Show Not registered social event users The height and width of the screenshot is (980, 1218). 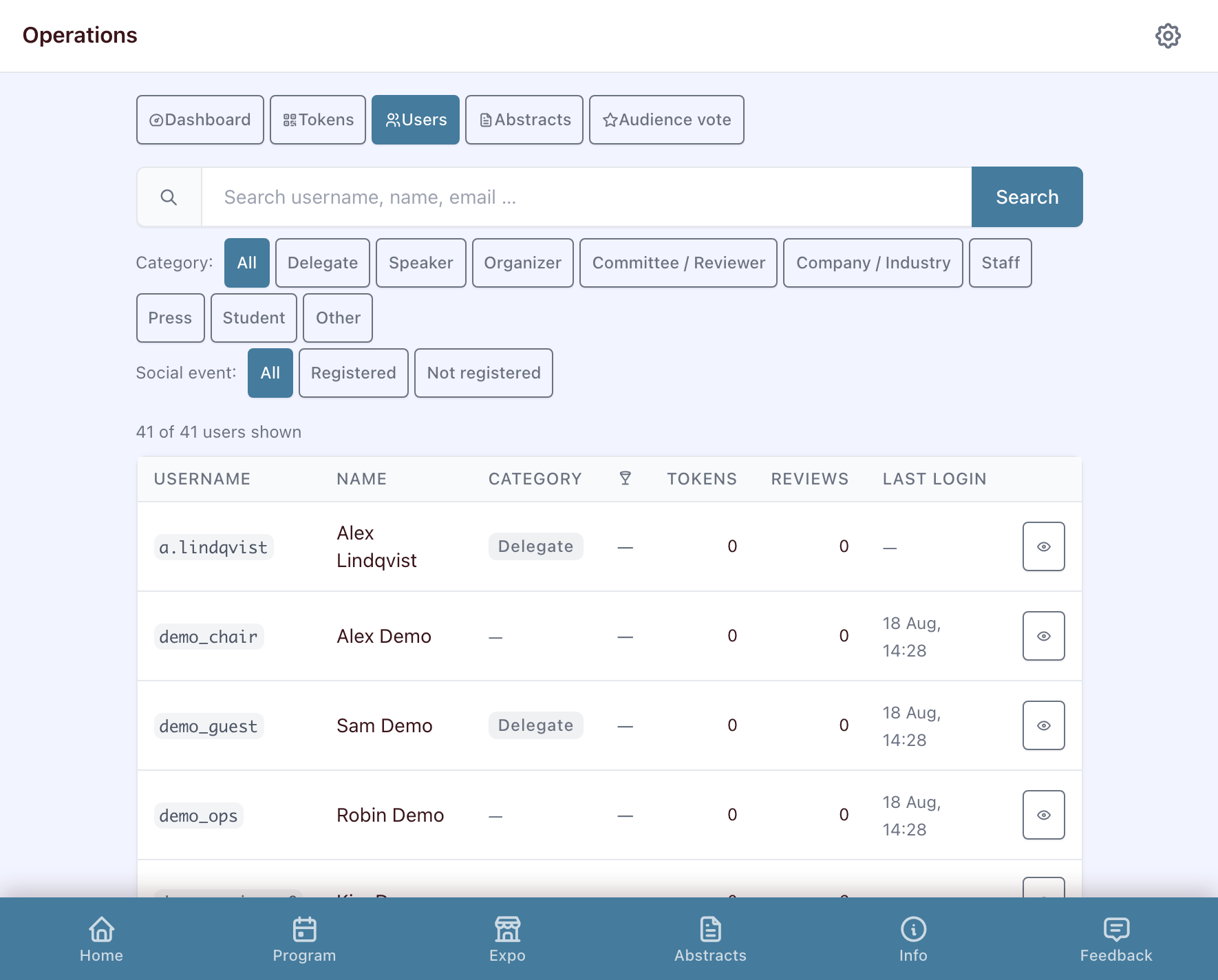click(484, 373)
